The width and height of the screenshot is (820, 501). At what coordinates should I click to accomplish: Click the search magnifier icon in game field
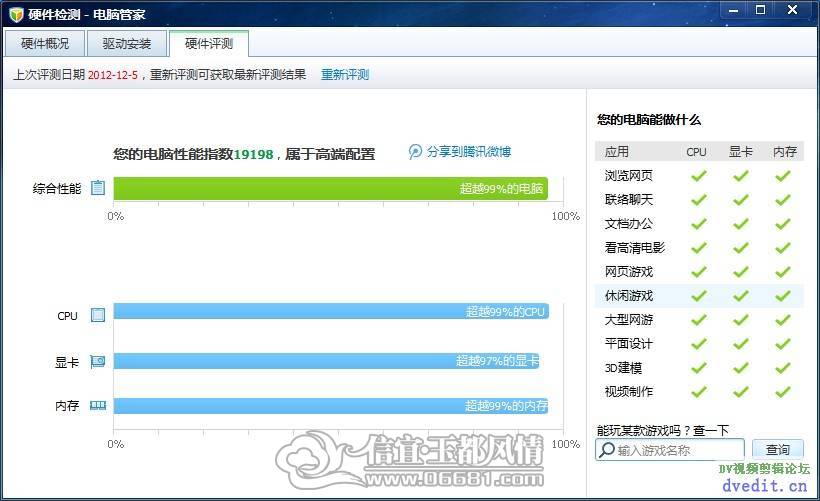607,450
